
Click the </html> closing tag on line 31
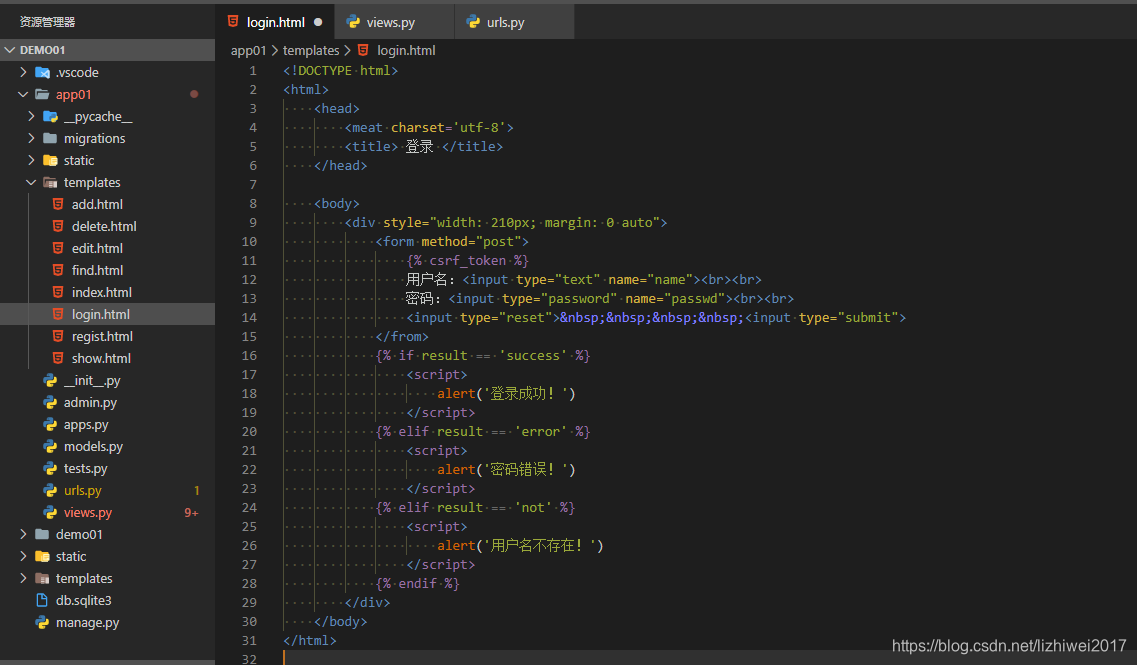(x=310, y=640)
